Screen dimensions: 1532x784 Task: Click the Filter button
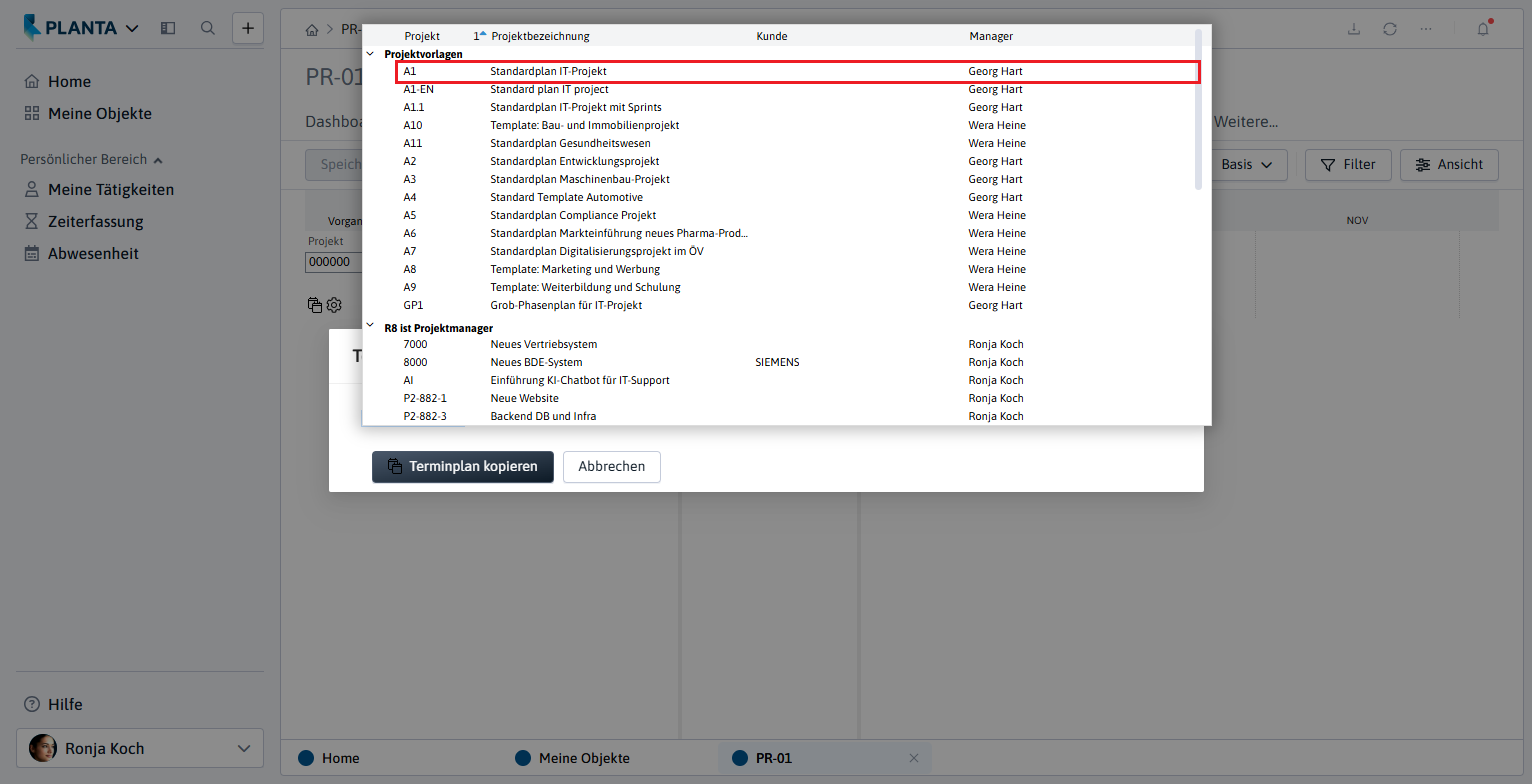point(1348,165)
